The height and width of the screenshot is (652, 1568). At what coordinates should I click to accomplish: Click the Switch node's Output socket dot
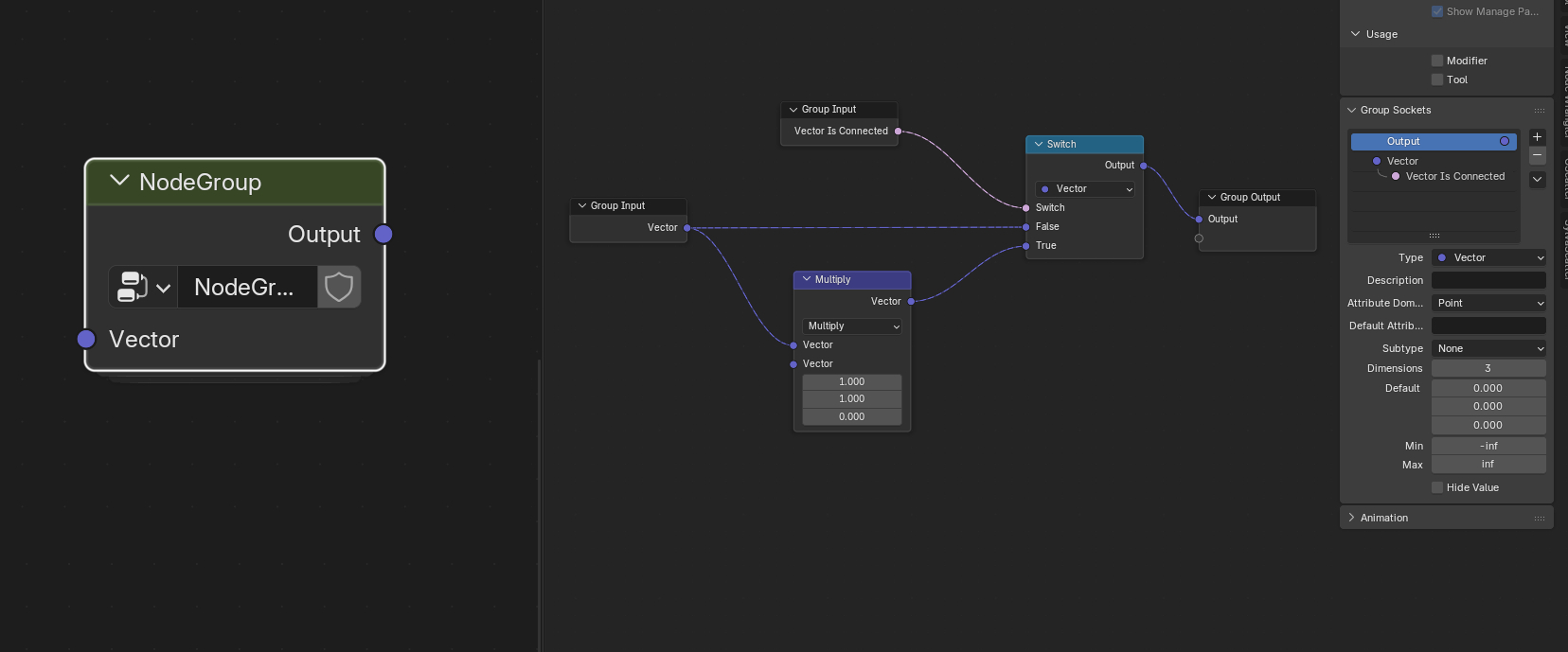(x=1144, y=166)
